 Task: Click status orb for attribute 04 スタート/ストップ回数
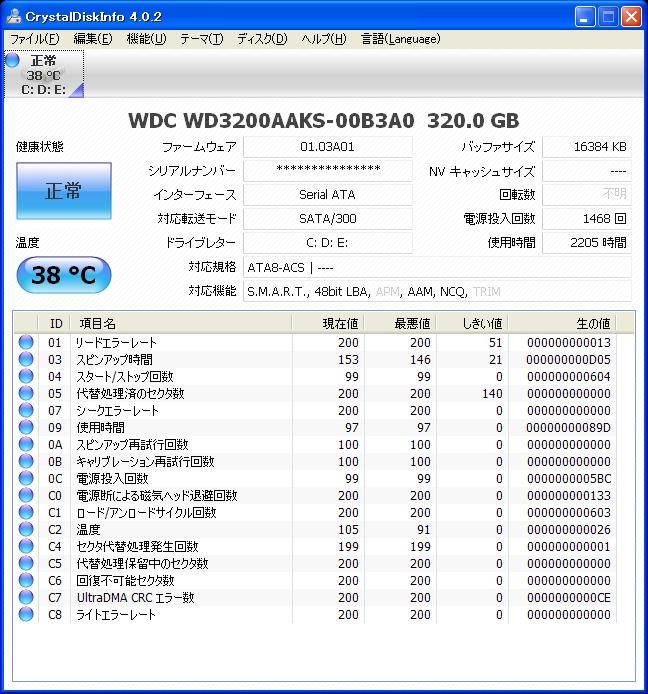pyautogui.click(x=26, y=376)
